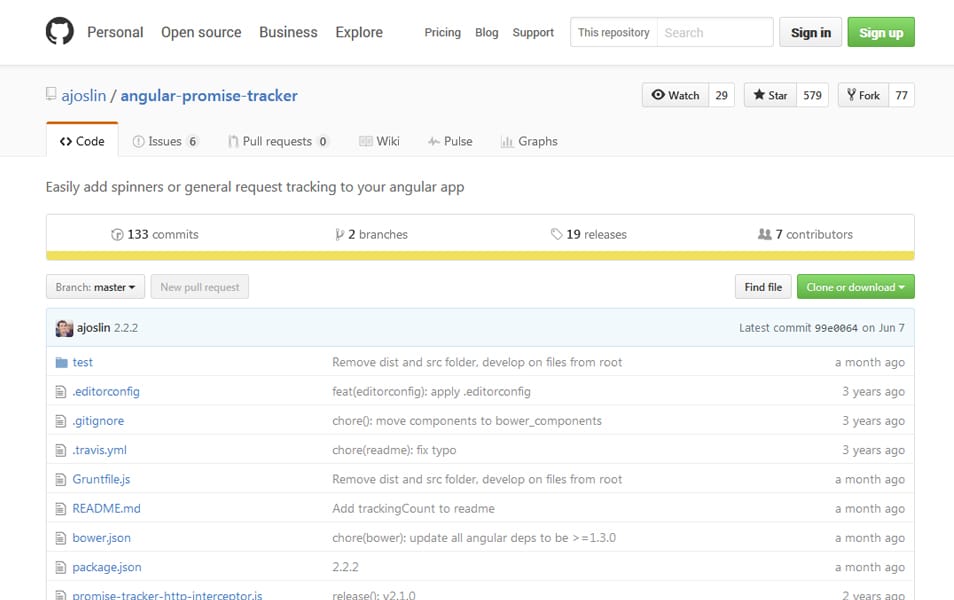This screenshot has height=600, width=954.
Task: View the 19 releases
Action: tap(589, 234)
